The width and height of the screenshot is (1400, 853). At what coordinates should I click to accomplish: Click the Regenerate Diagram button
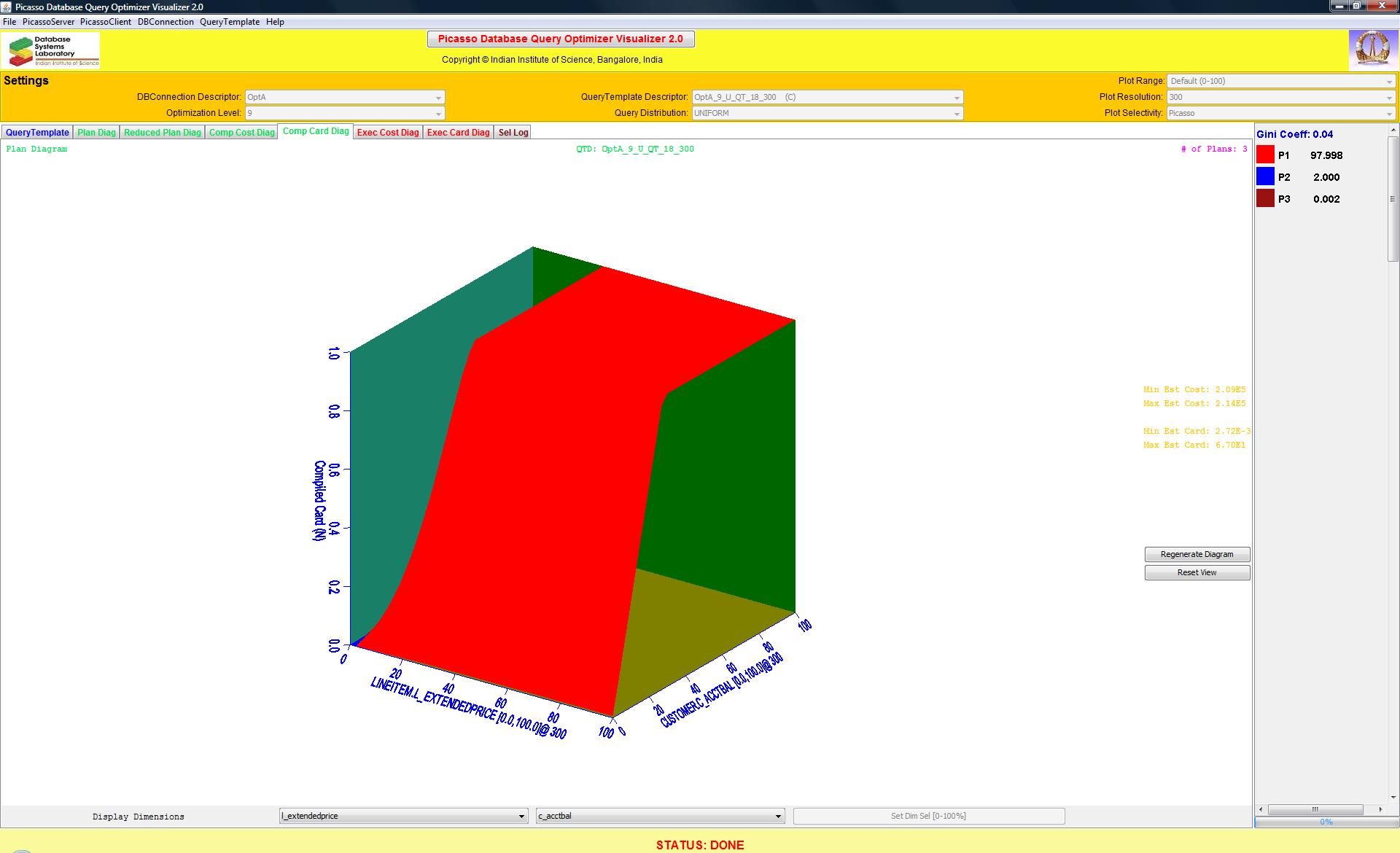coord(1197,554)
